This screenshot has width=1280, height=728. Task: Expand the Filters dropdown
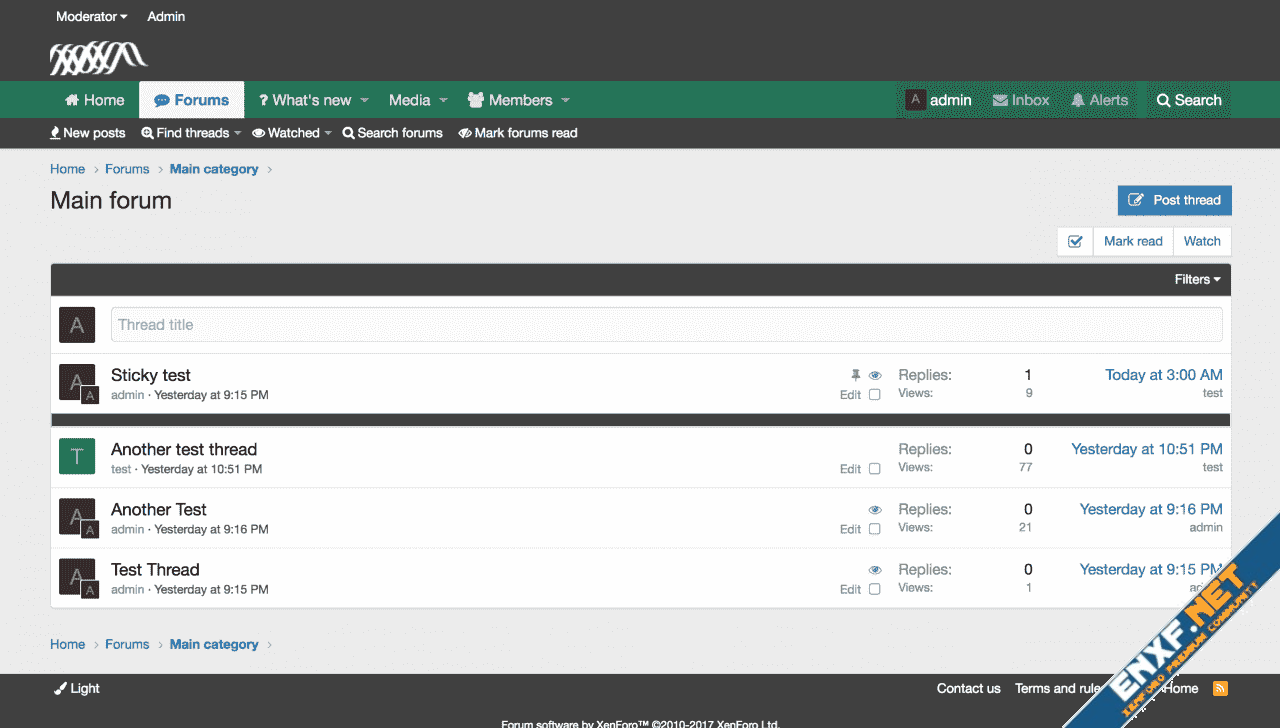pos(1197,280)
